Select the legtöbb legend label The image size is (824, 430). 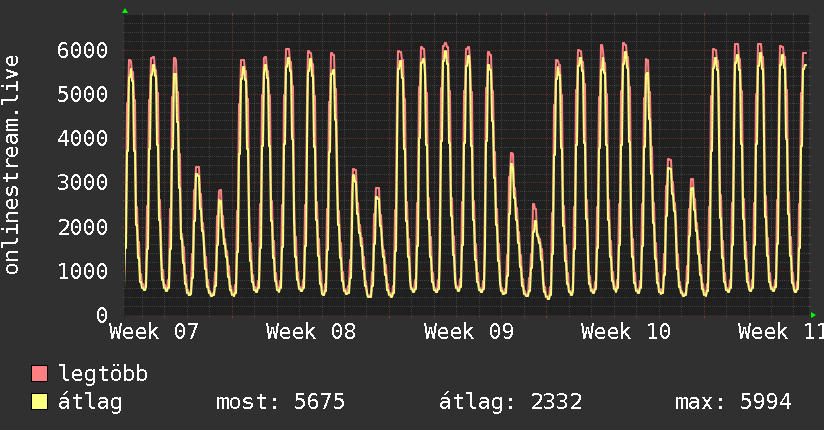(104, 374)
